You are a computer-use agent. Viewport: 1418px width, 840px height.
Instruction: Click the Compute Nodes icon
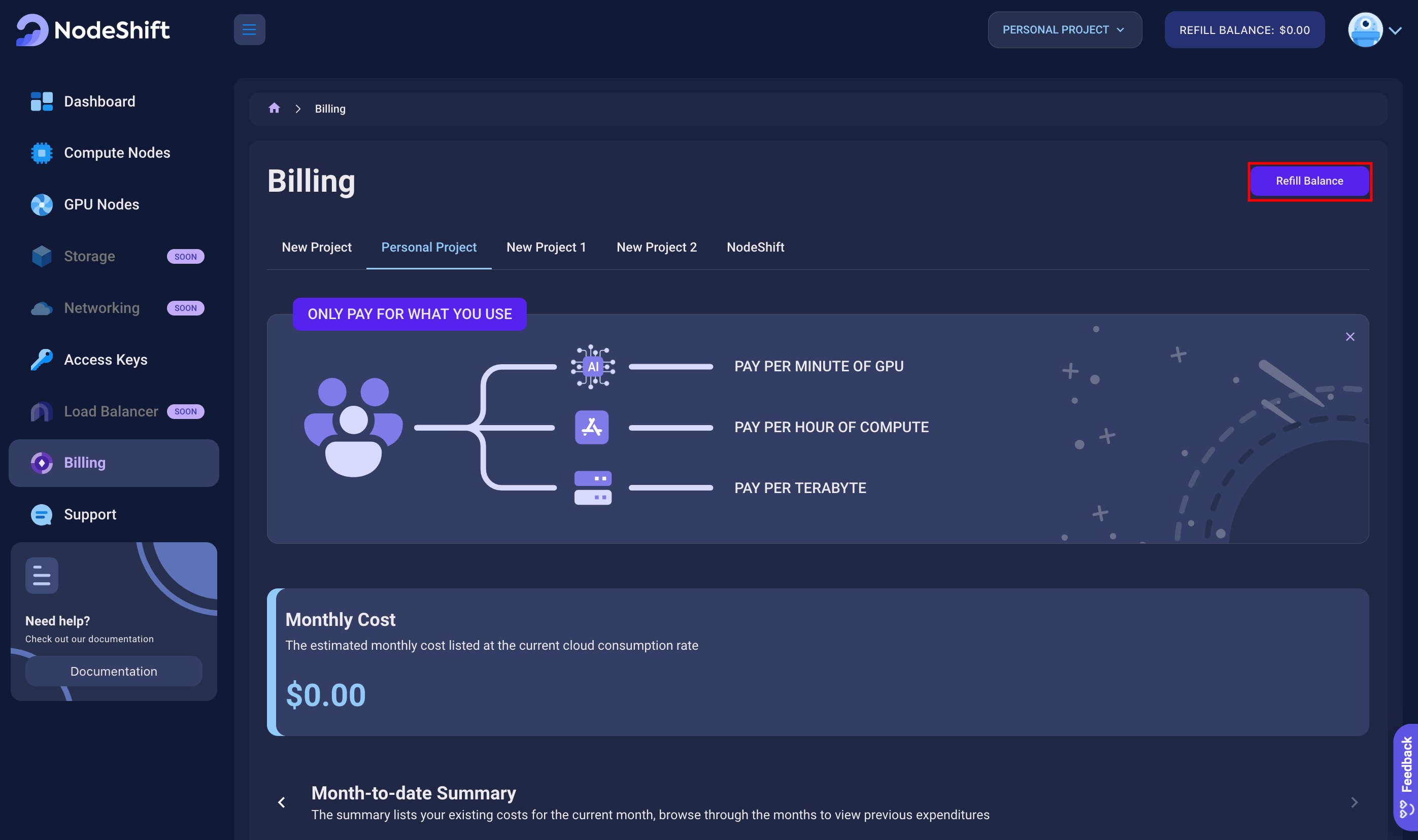[x=41, y=153]
